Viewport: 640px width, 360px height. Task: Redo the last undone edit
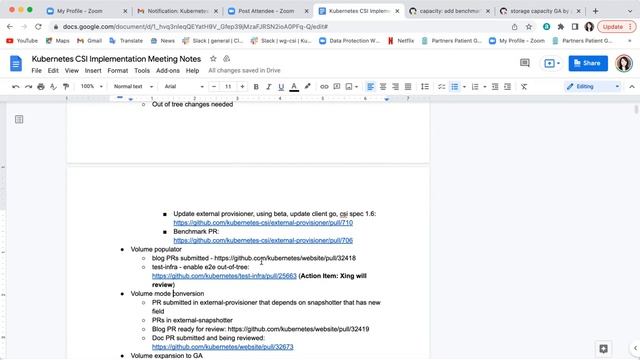point(28,87)
